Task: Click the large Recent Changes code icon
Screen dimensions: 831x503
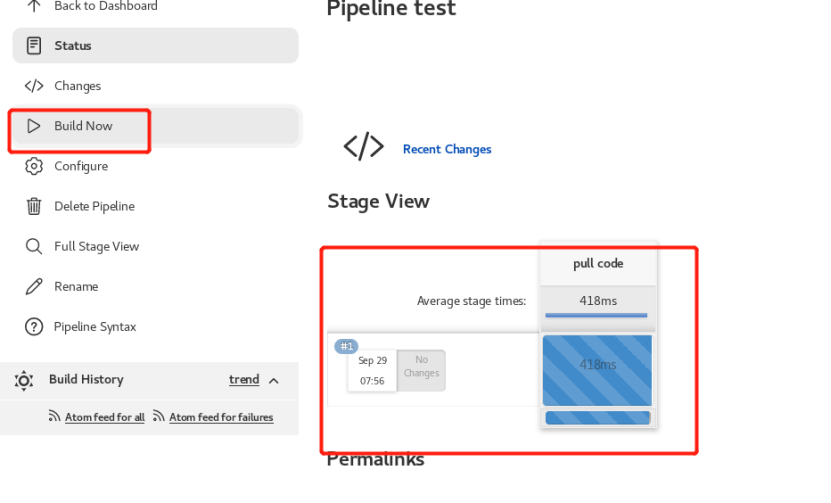Action: pos(363,147)
